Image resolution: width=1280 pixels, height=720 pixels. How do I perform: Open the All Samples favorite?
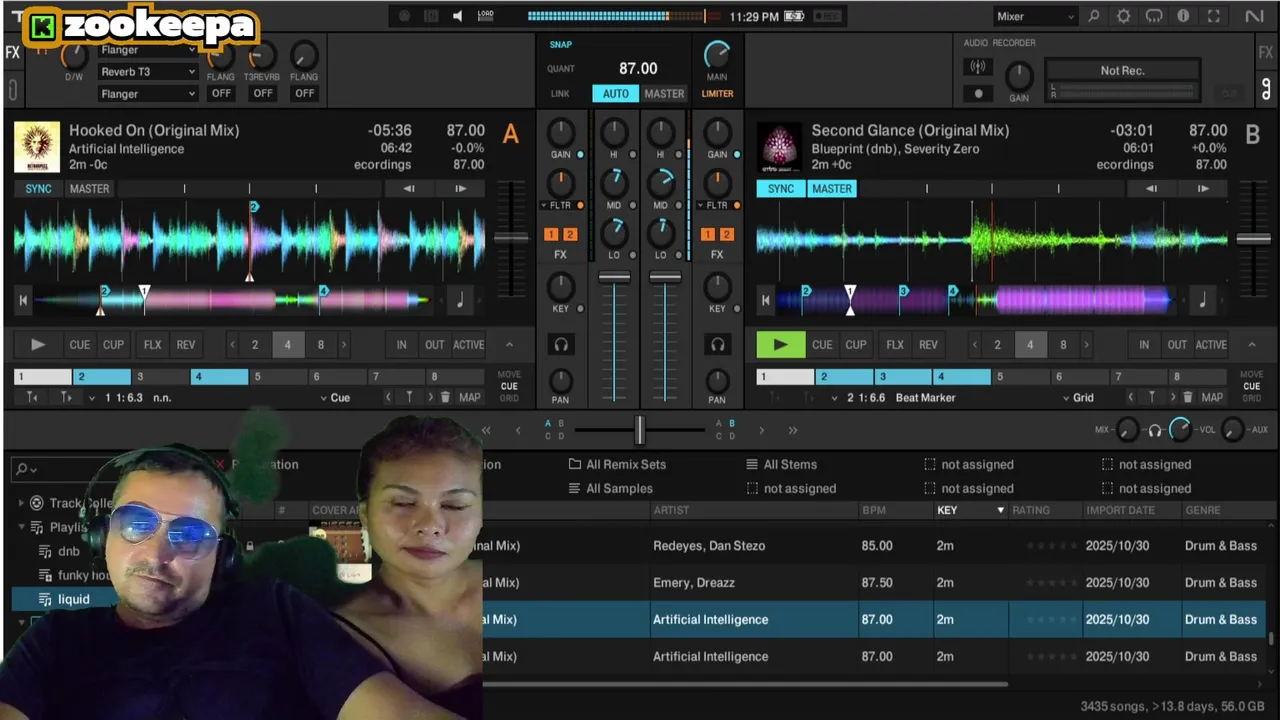pyautogui.click(x=611, y=488)
